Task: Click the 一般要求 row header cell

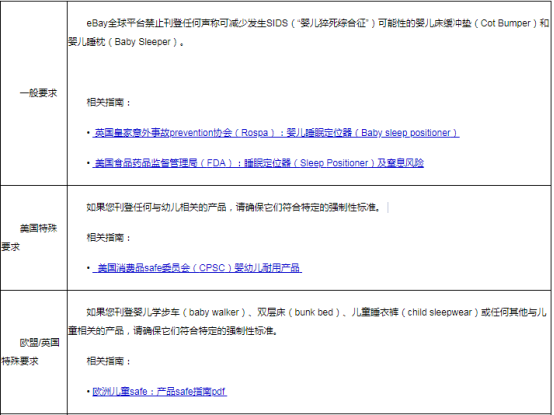Action: [x=34, y=93]
